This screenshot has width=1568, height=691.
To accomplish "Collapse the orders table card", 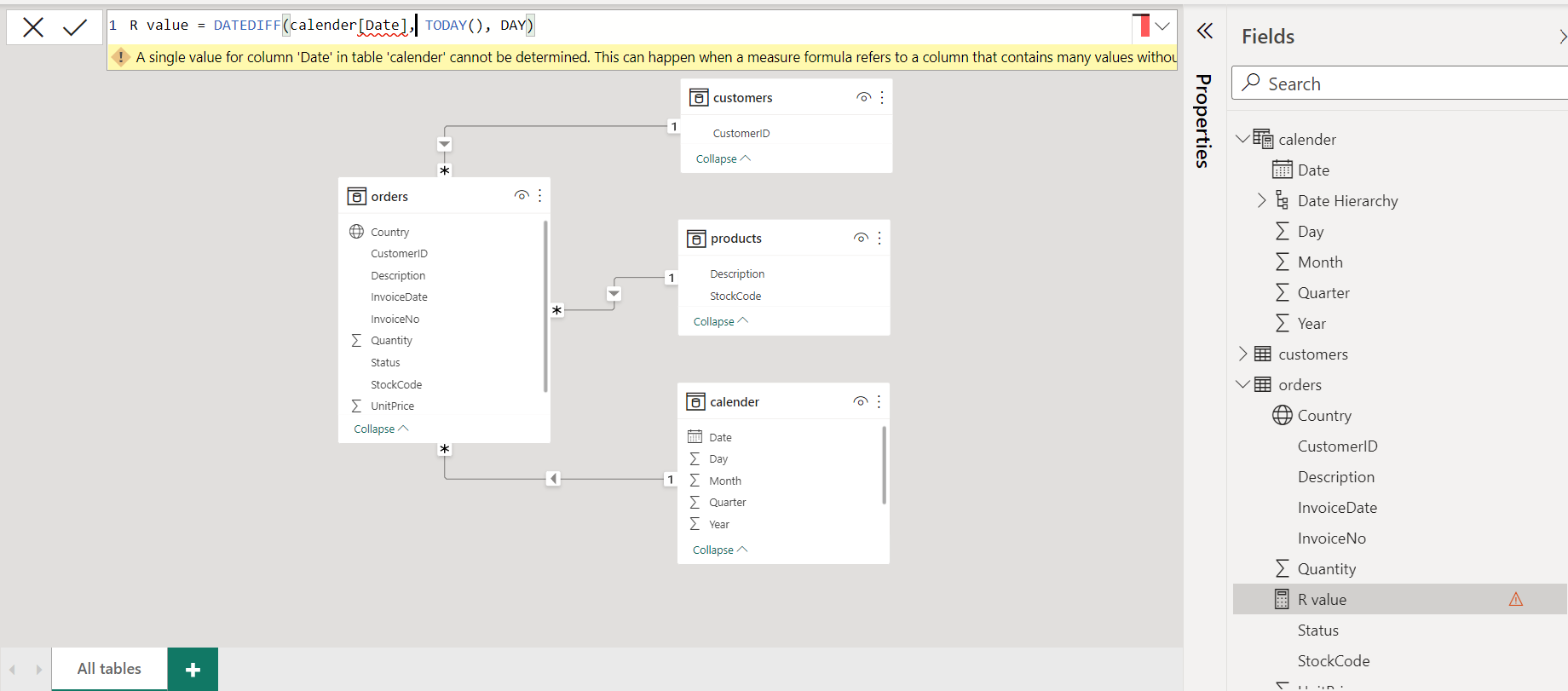I will (x=381, y=429).
